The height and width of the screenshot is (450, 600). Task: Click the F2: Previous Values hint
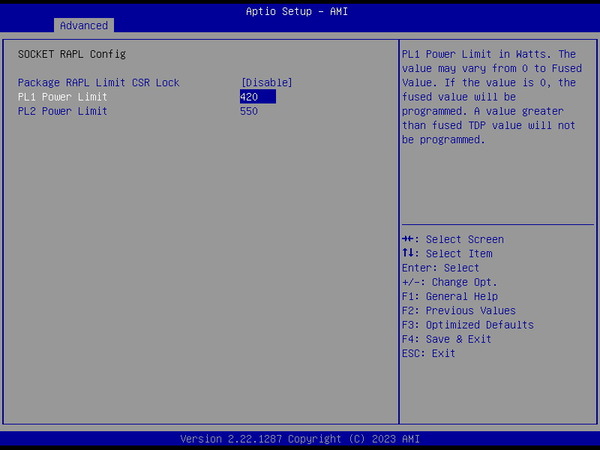(458, 311)
